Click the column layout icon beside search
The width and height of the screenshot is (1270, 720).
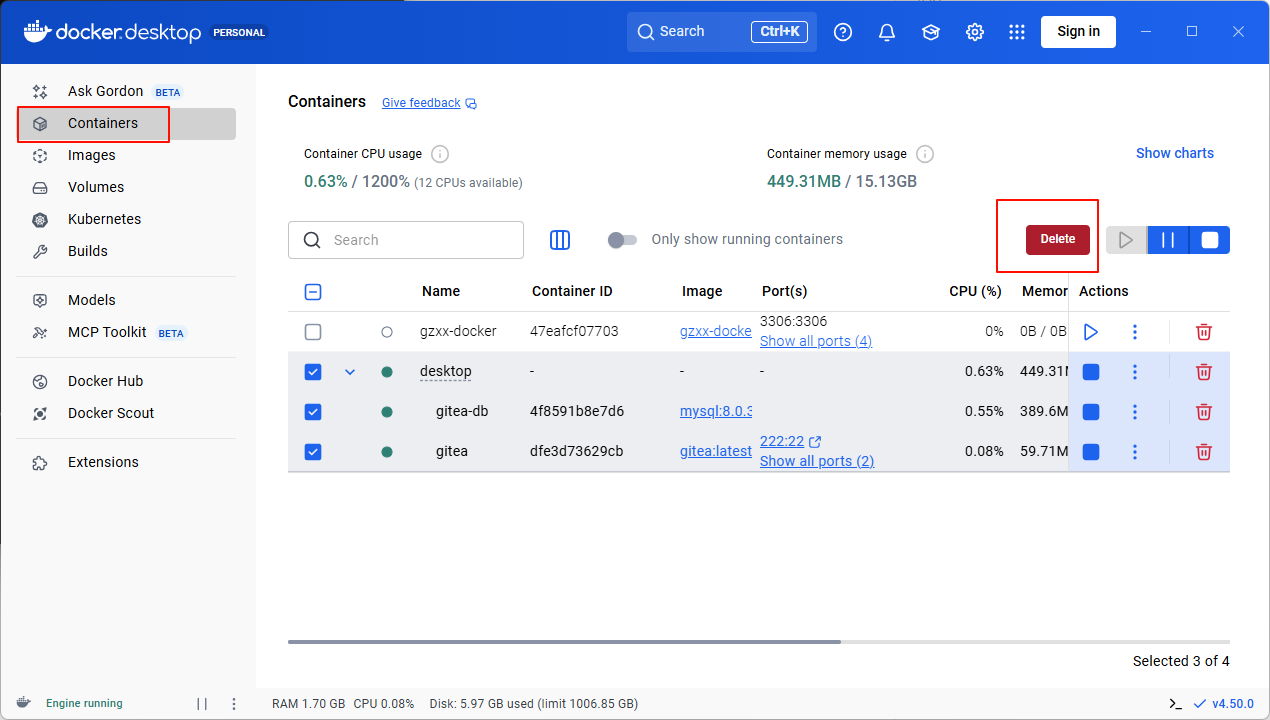click(560, 240)
